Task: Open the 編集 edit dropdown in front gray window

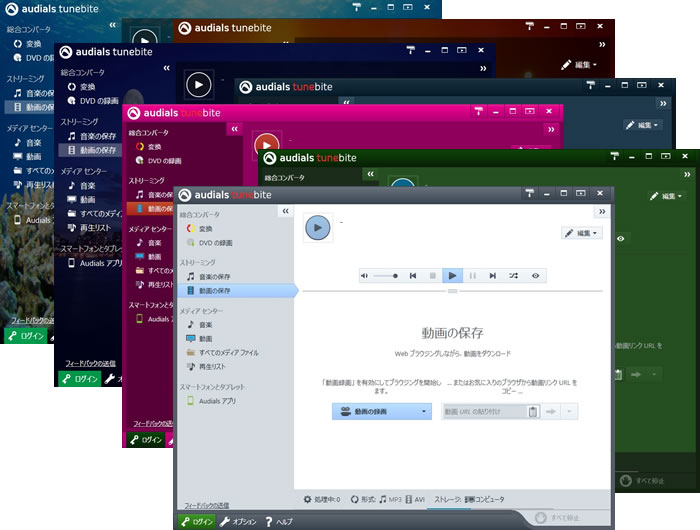Action: pyautogui.click(x=582, y=233)
